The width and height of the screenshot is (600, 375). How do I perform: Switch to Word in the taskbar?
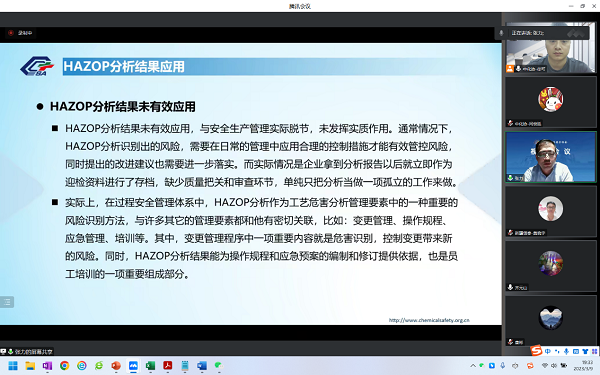click(x=202, y=366)
